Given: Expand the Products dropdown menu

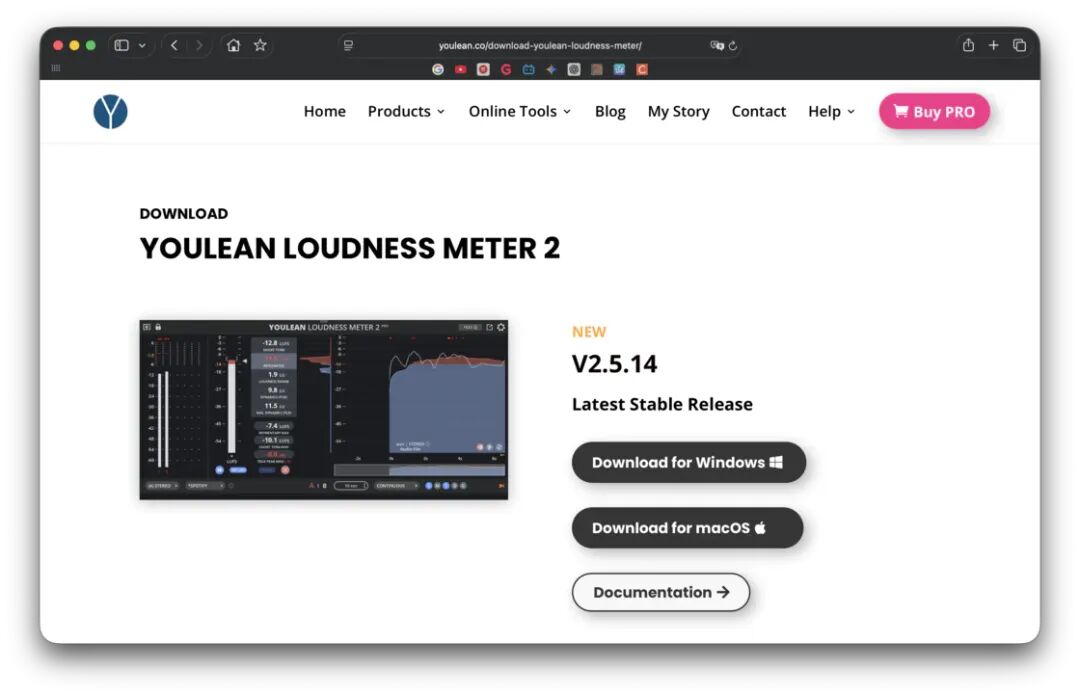Looking at the screenshot, I should (x=406, y=111).
